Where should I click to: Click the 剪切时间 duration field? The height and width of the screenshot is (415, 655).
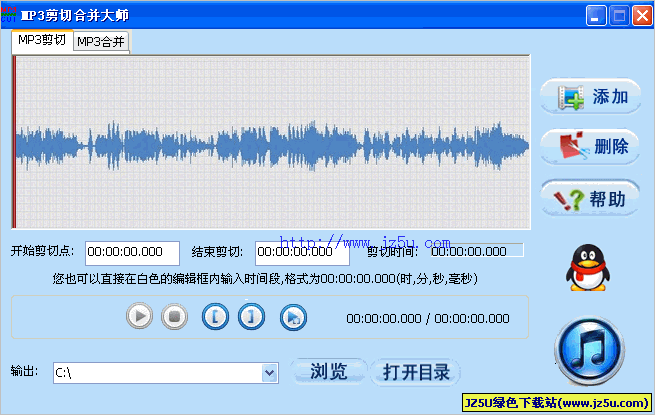coord(477,251)
